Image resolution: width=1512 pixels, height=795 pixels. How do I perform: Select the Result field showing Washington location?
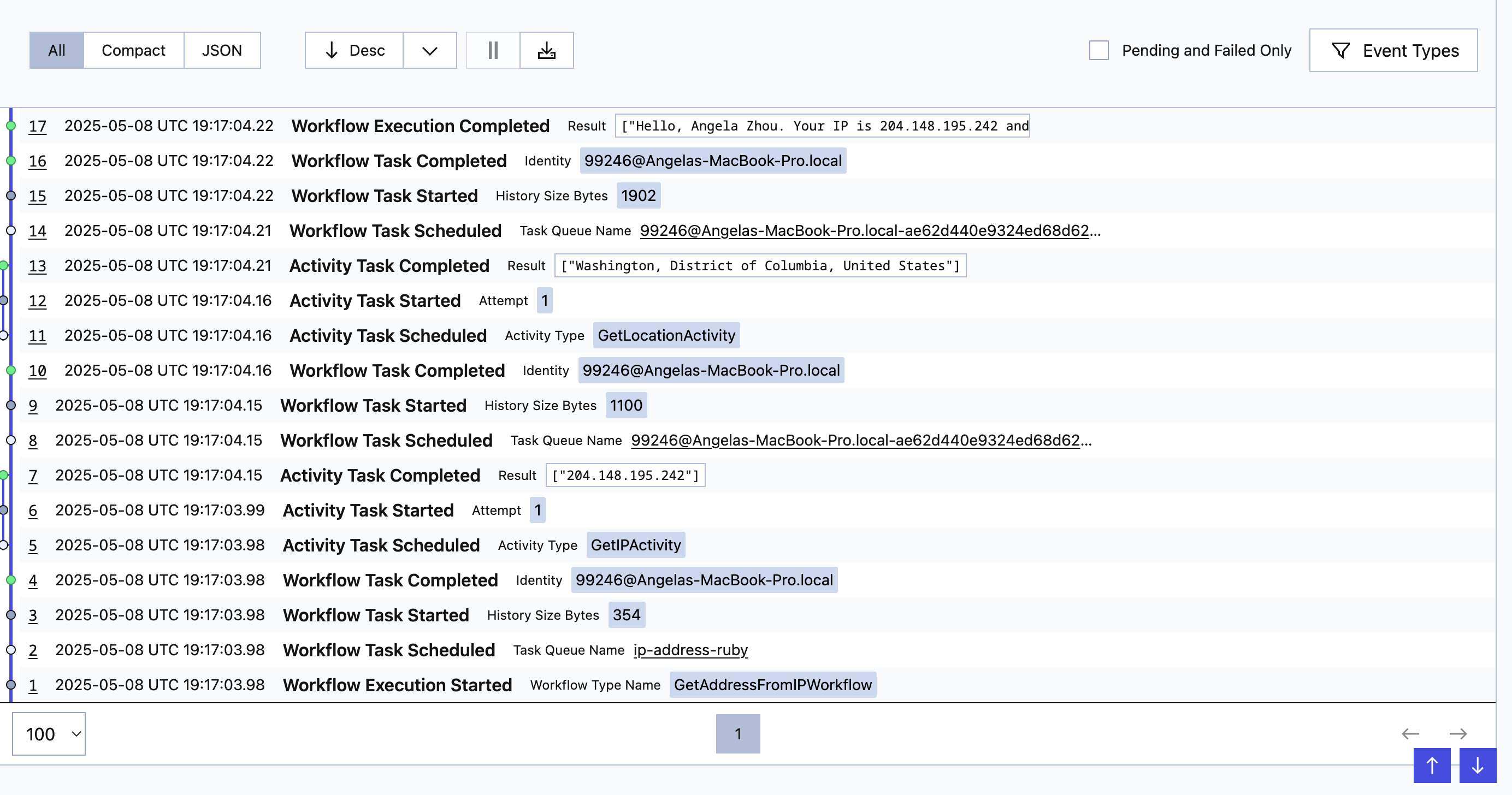point(760,265)
